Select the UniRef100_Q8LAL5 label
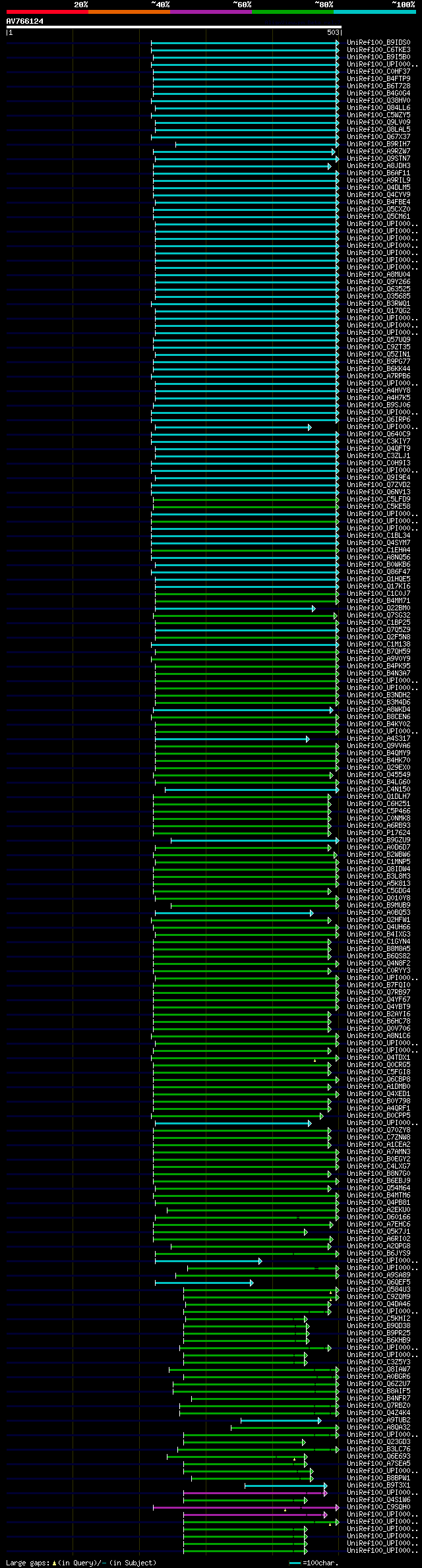The height and width of the screenshot is (1568, 422). (x=378, y=129)
